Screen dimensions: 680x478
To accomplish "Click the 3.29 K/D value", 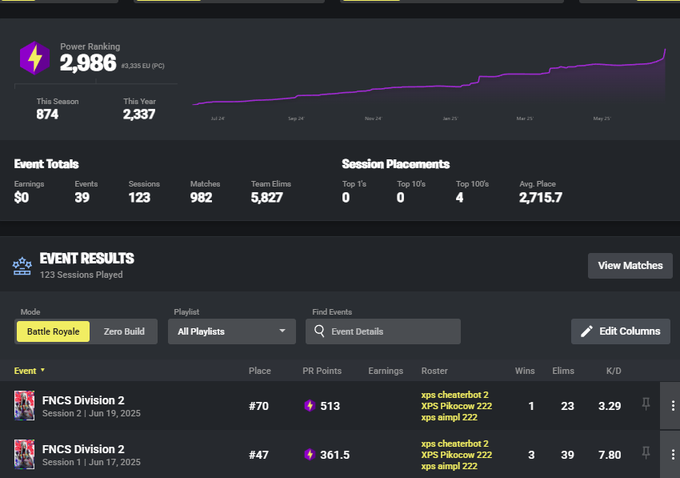I will tap(610, 406).
